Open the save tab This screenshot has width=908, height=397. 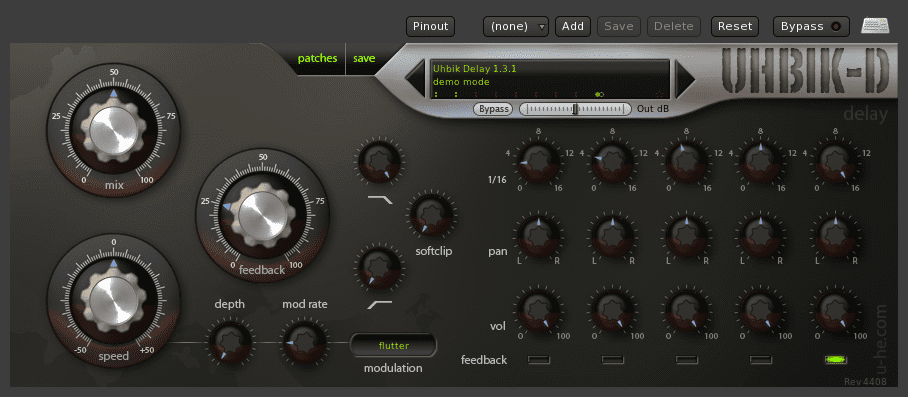pyautogui.click(x=364, y=58)
